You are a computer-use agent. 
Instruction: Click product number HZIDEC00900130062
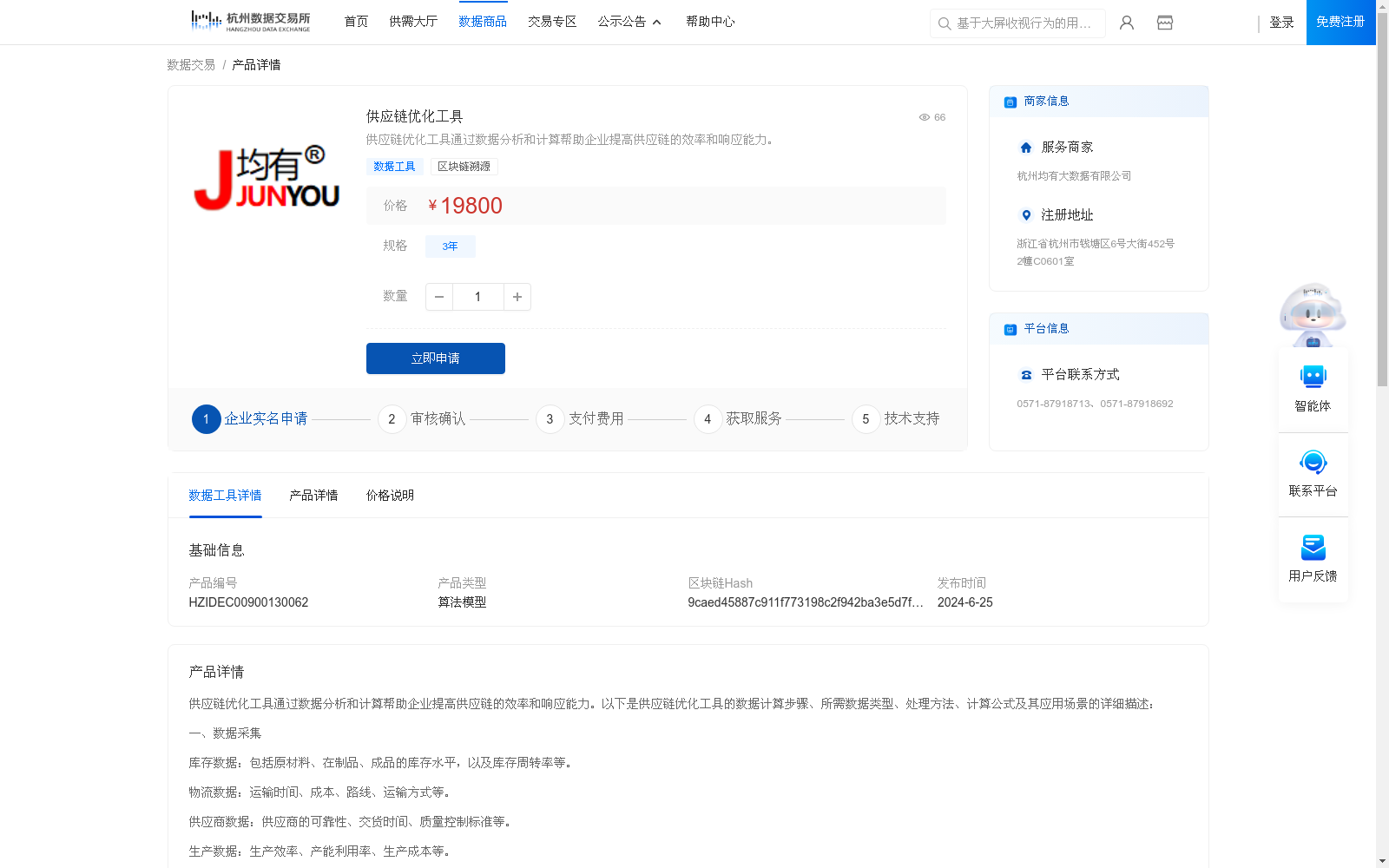point(248,602)
